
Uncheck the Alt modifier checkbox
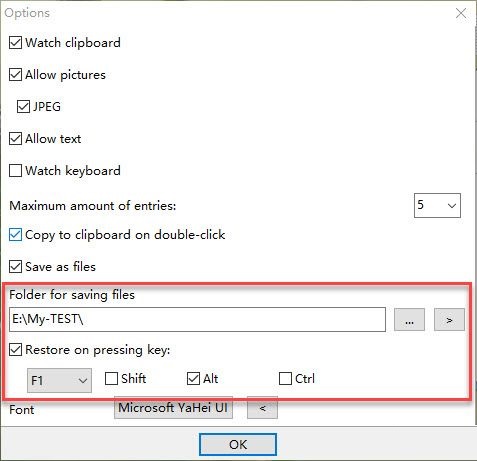tap(193, 379)
